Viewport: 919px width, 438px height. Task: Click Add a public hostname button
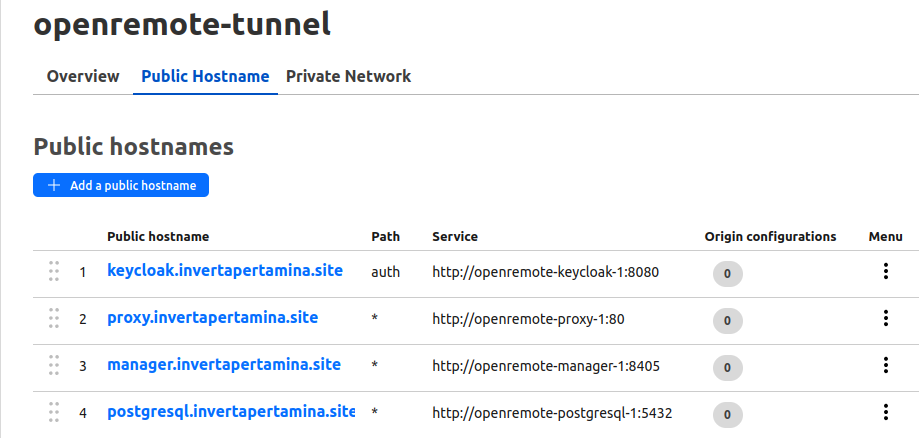click(x=121, y=186)
